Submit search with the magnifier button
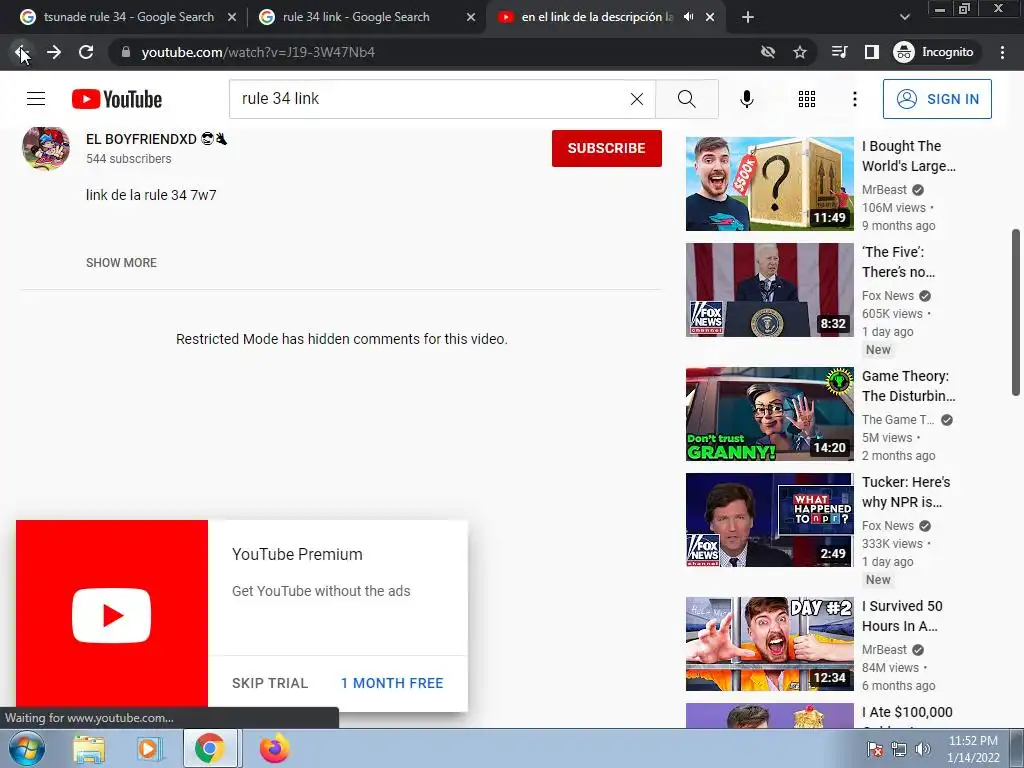Screen dimensions: 1024x768 [x=686, y=99]
